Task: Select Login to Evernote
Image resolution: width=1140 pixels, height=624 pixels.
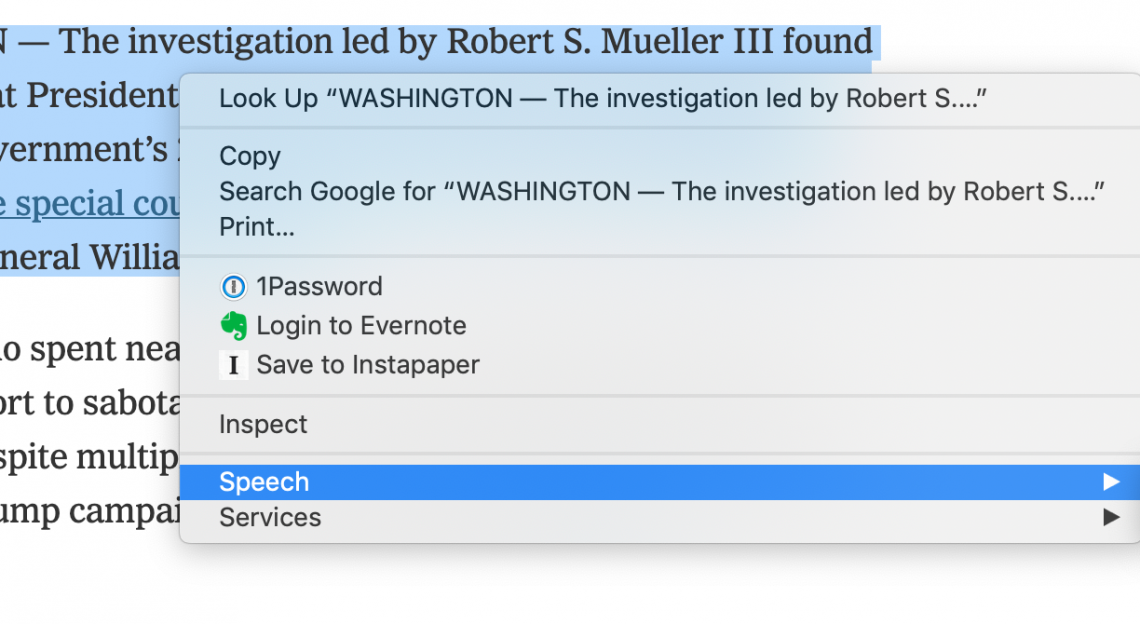Action: [x=361, y=326]
